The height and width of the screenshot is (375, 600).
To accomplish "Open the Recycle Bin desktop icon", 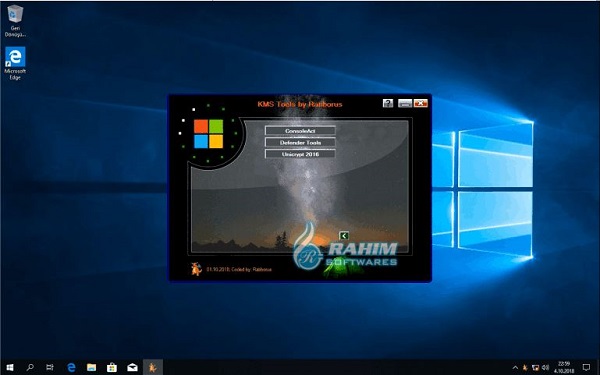I will point(15,21).
